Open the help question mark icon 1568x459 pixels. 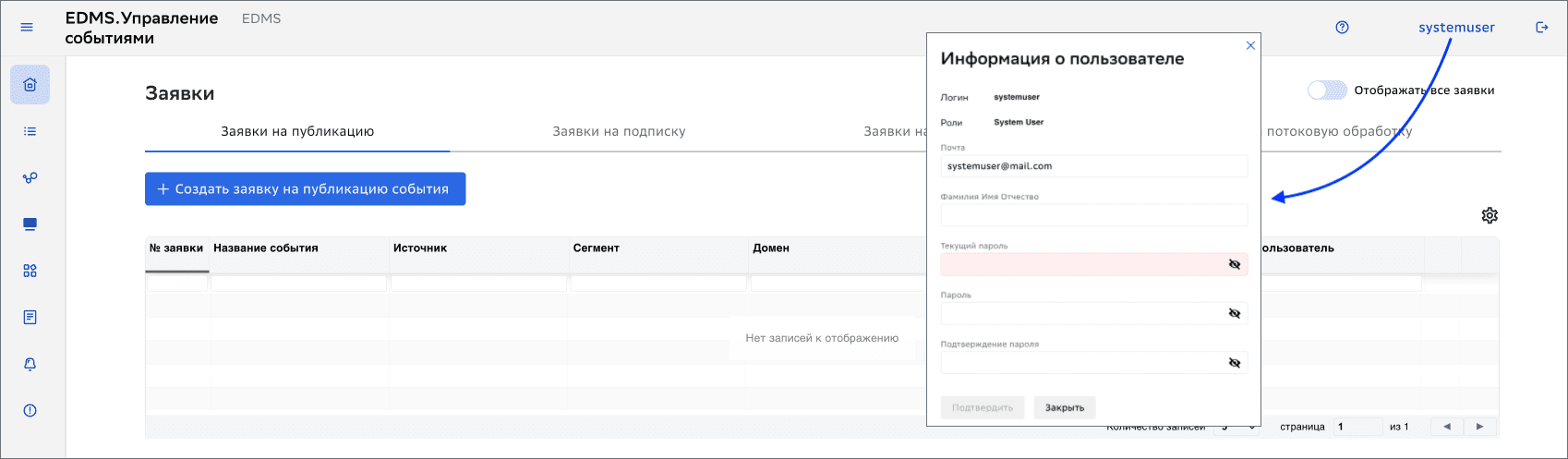click(x=1343, y=28)
